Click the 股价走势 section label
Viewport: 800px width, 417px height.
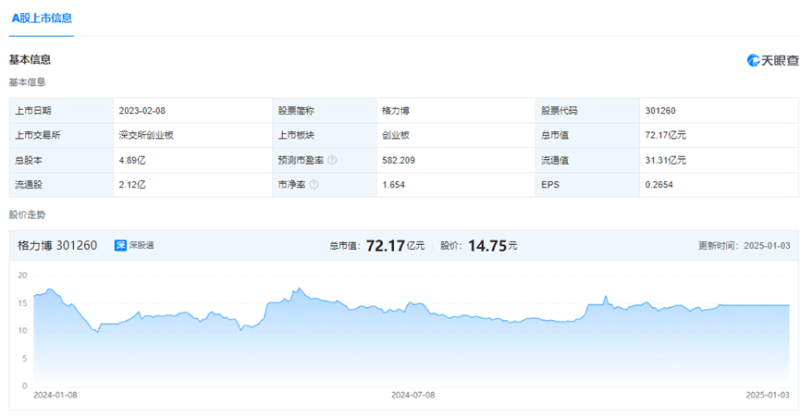click(27, 214)
